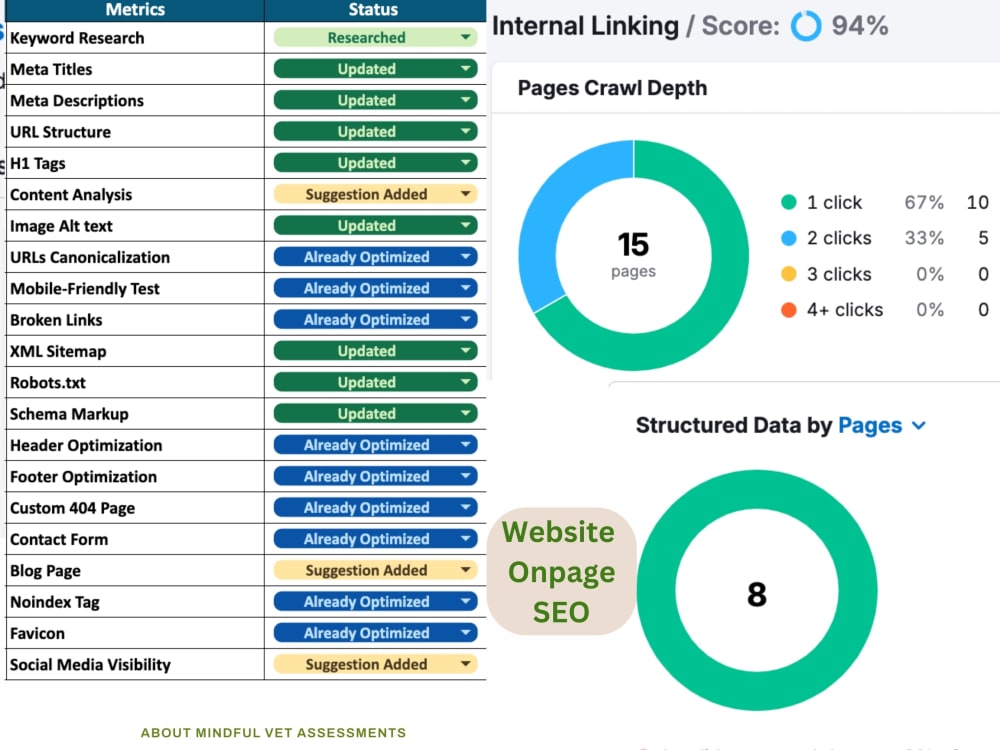Click orange 4+ clicks legend dot
Screen dimensions: 1000x750
pos(789,309)
